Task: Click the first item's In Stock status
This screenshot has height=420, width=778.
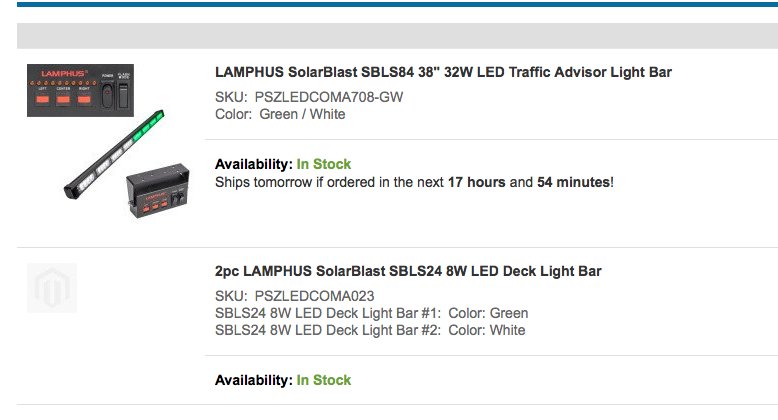Action: pos(324,164)
